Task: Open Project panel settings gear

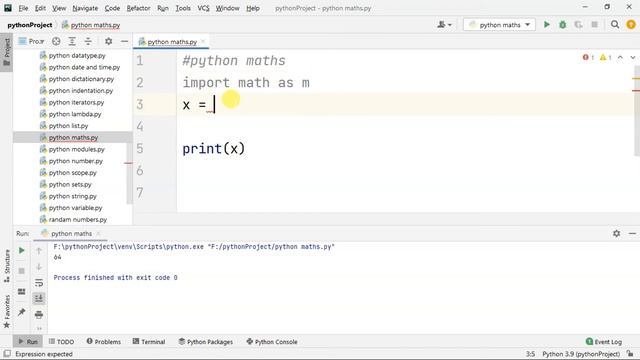Action: point(108,41)
